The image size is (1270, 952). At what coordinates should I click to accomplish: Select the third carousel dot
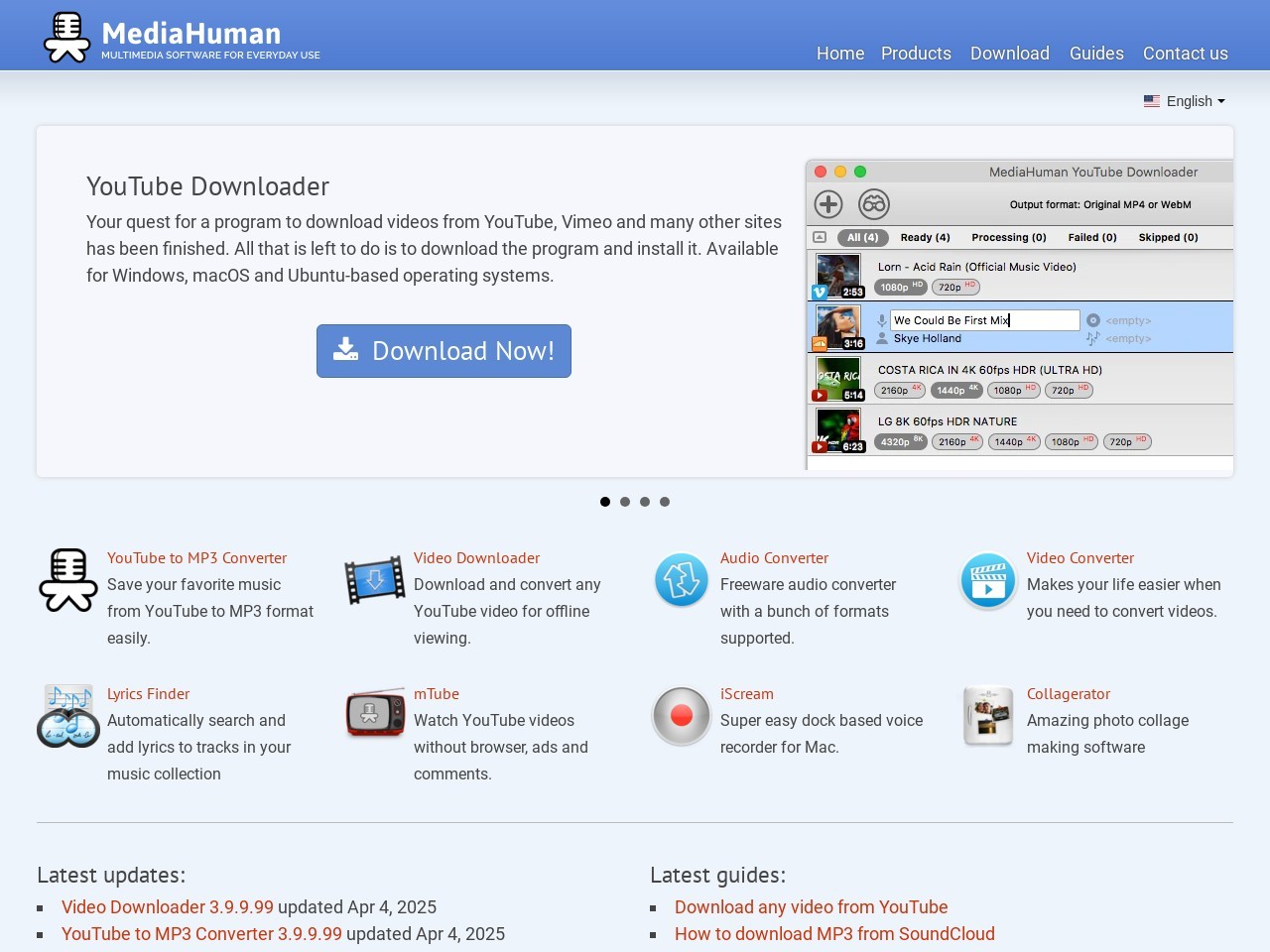click(645, 502)
